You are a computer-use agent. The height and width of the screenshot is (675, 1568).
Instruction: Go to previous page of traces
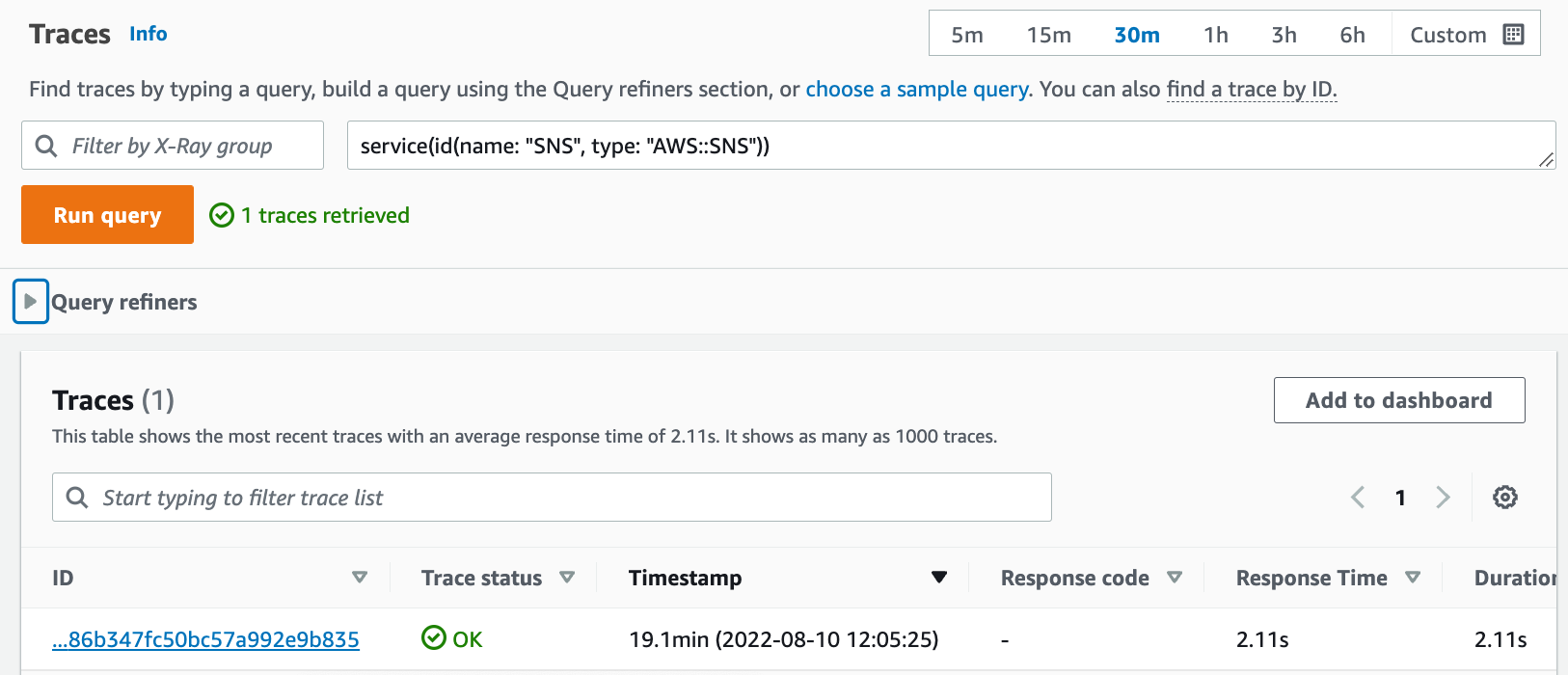[x=1358, y=498]
